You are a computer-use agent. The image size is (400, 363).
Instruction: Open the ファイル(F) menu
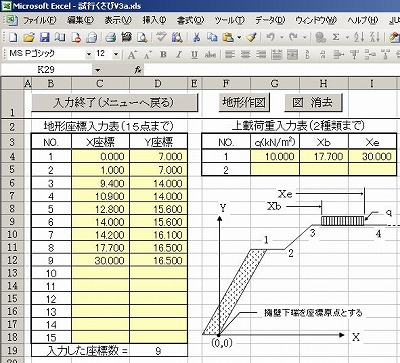click(39, 21)
